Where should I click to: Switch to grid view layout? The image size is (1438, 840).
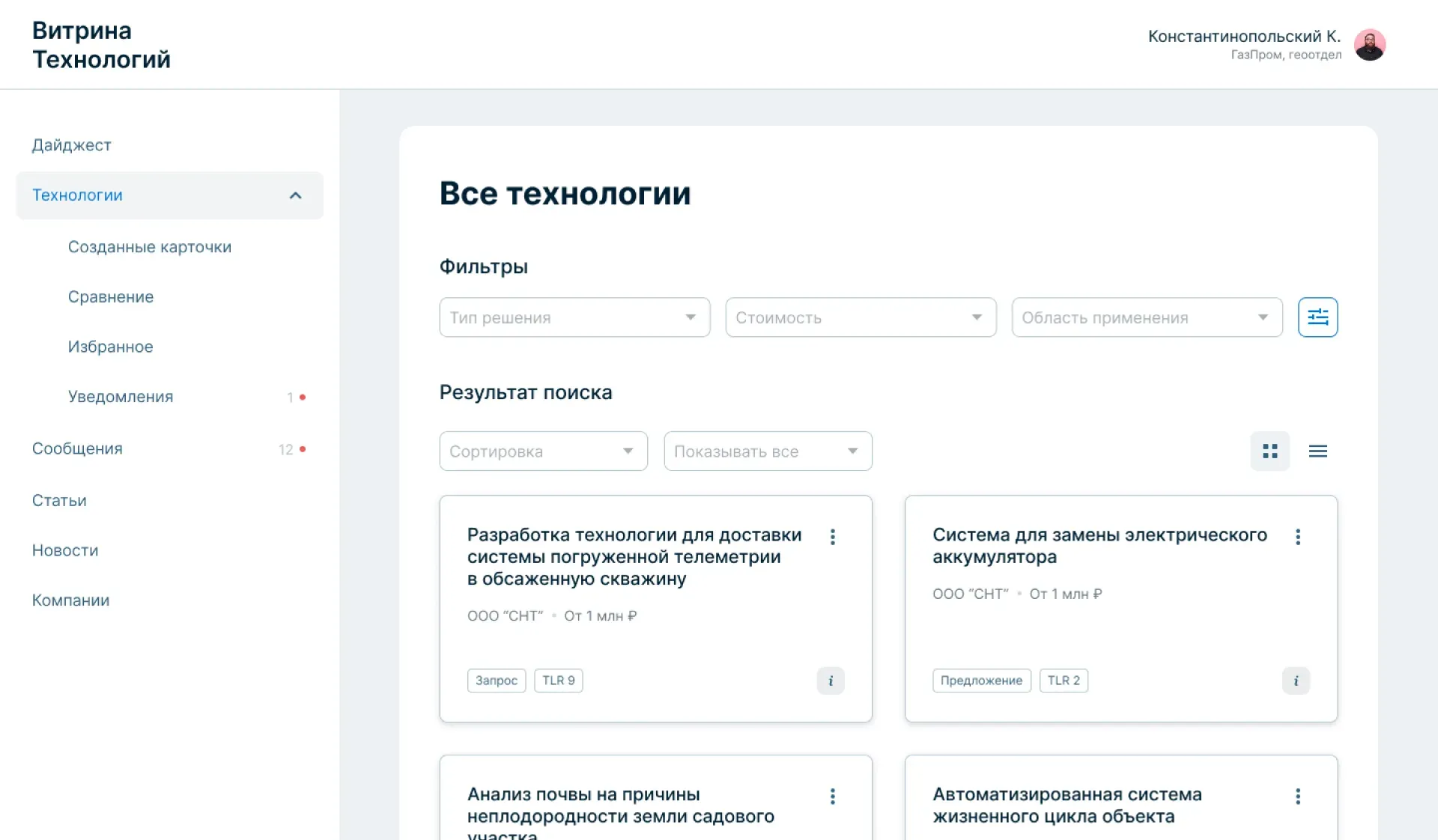pos(1269,451)
